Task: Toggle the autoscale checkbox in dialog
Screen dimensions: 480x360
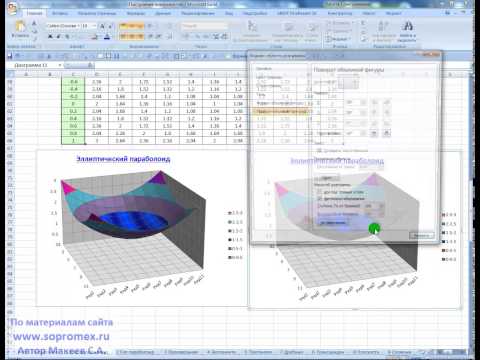Action: pyautogui.click(x=319, y=199)
